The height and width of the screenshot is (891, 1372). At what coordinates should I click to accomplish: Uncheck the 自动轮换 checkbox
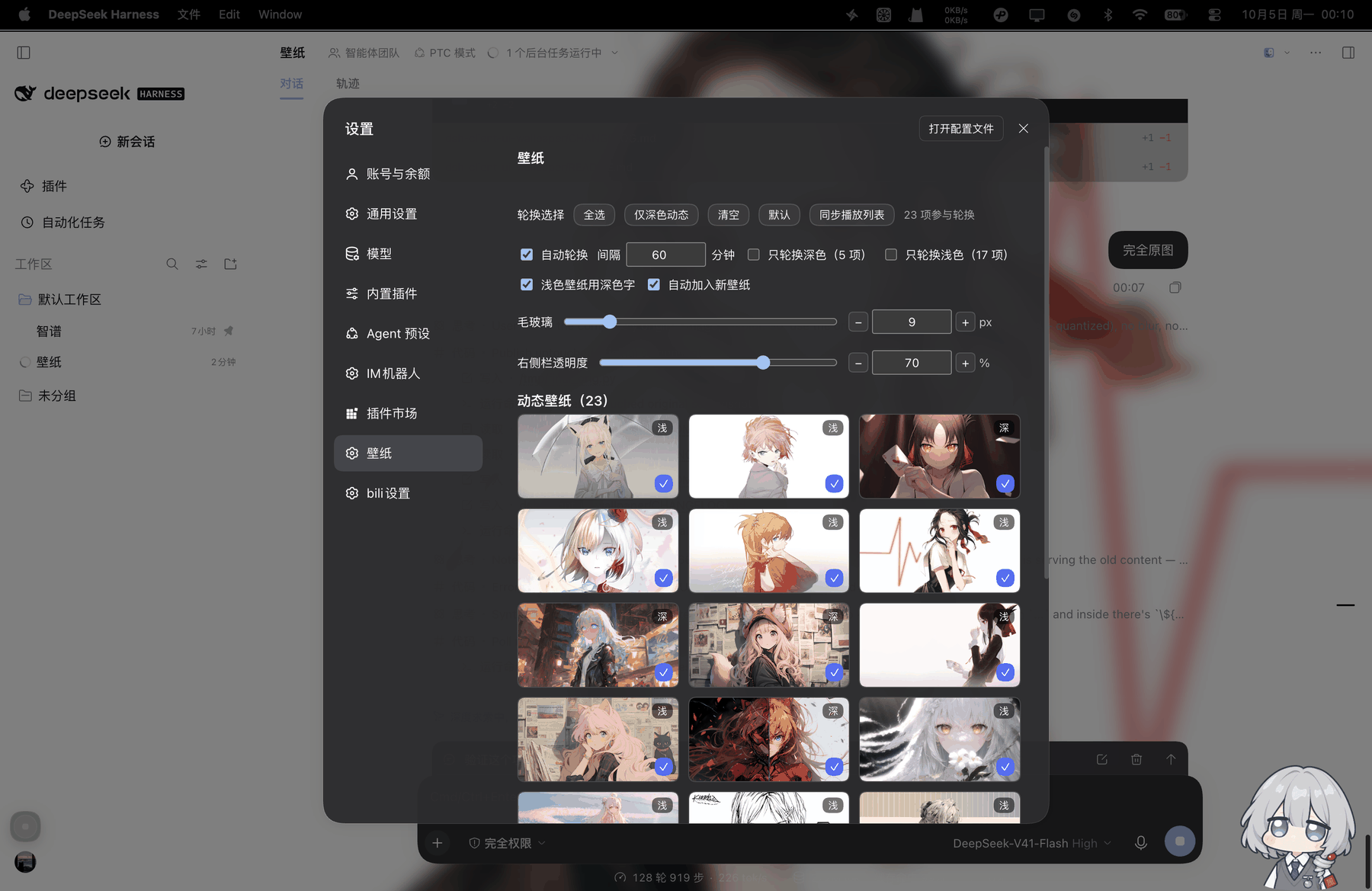coord(527,255)
